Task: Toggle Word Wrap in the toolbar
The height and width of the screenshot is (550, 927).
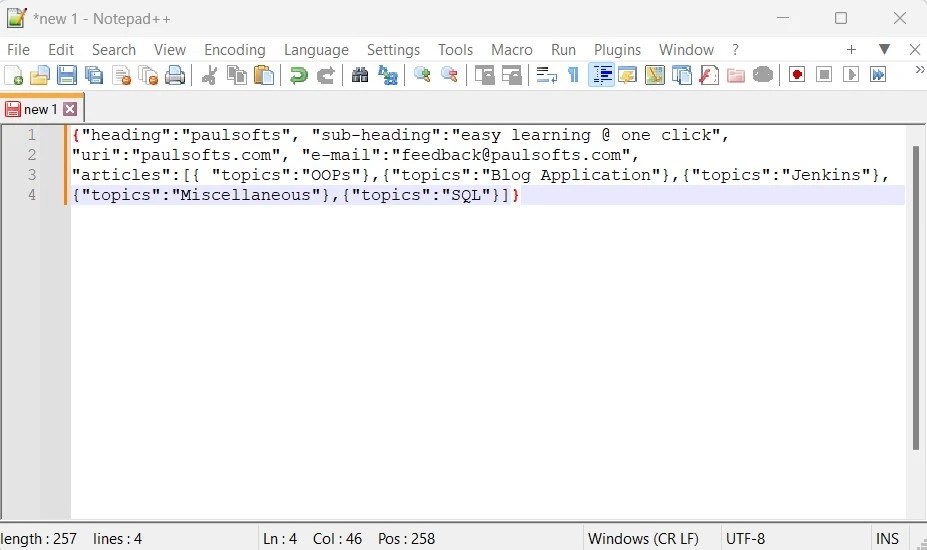Action: tap(546, 75)
